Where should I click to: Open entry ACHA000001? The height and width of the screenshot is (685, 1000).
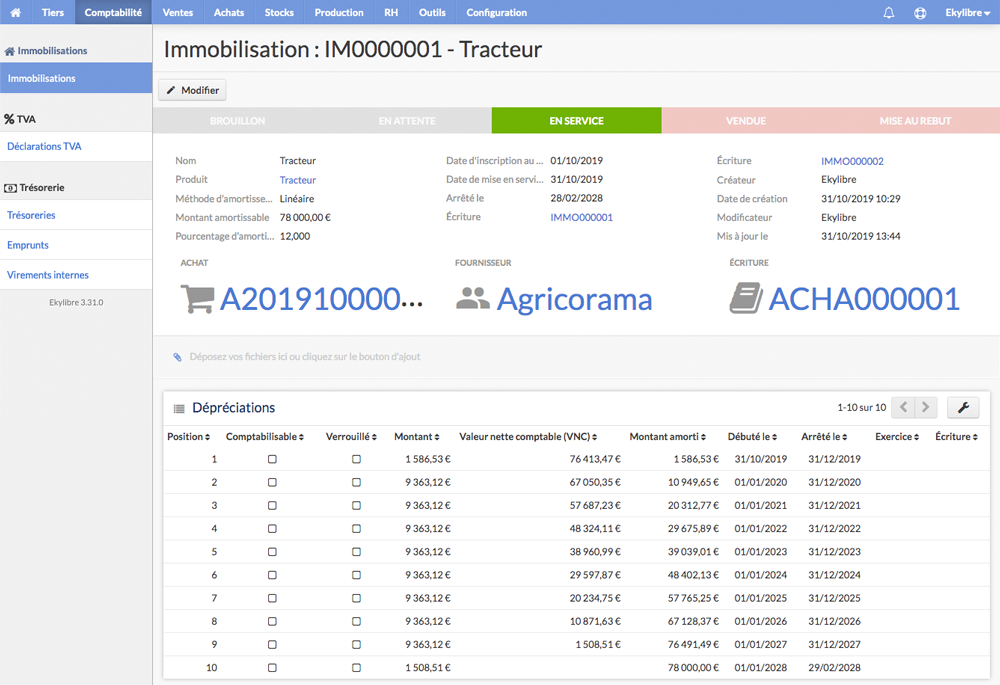[864, 298]
